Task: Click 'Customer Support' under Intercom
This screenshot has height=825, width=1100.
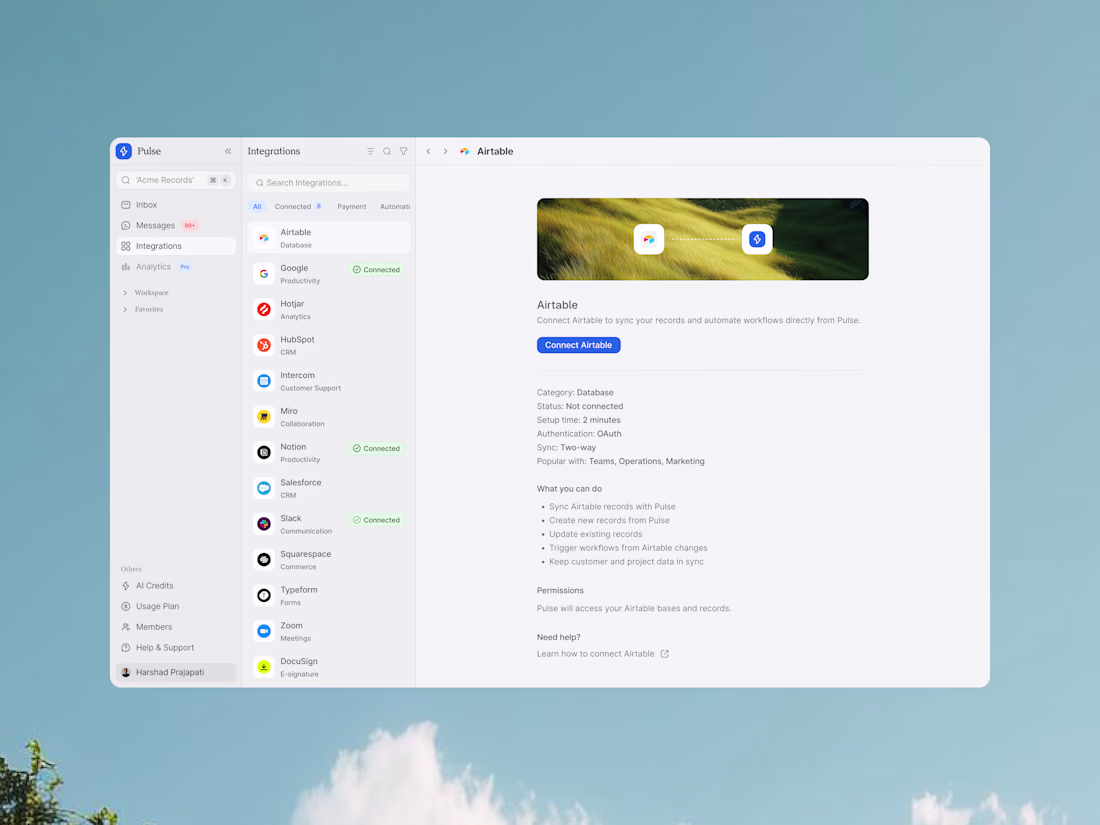Action: [x=311, y=389]
